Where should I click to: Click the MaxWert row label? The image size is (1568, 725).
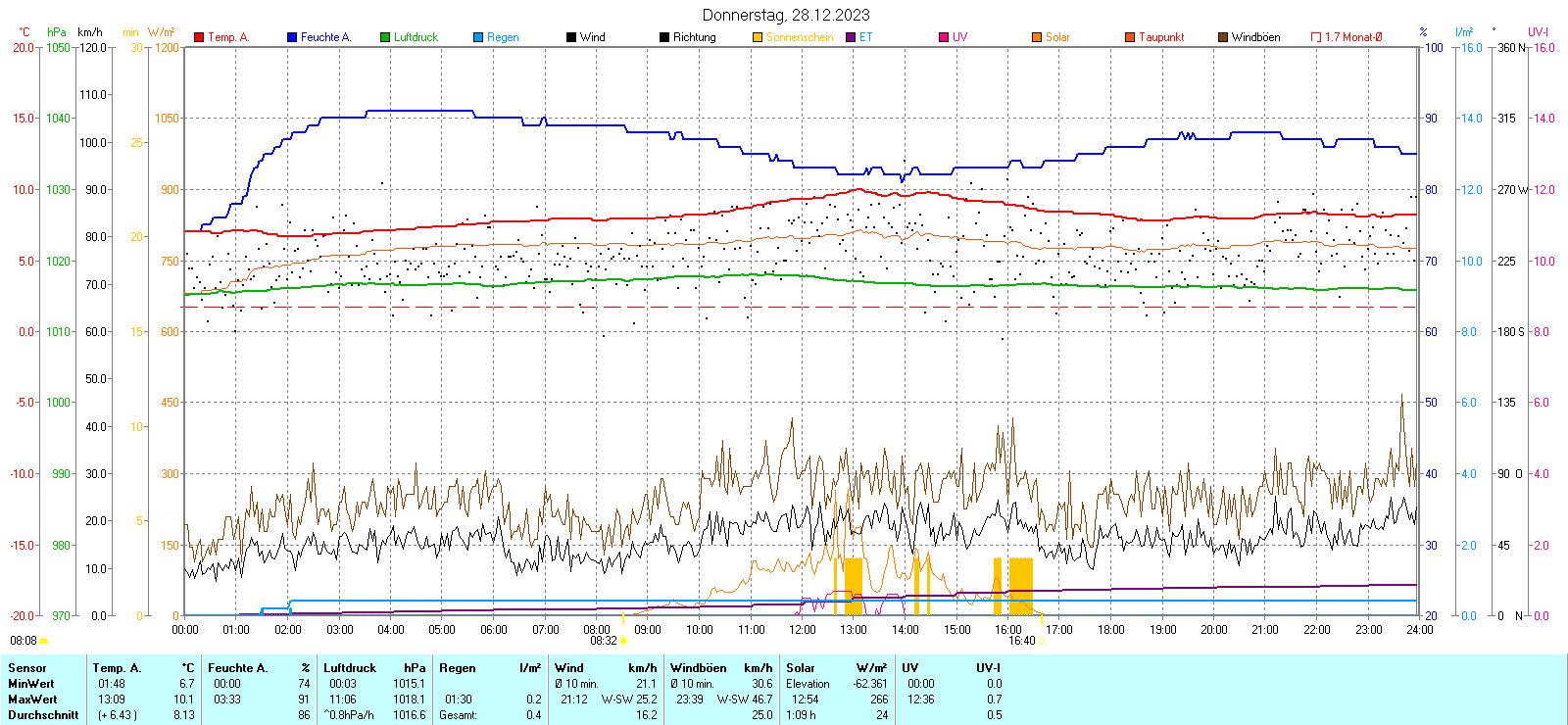(32, 700)
